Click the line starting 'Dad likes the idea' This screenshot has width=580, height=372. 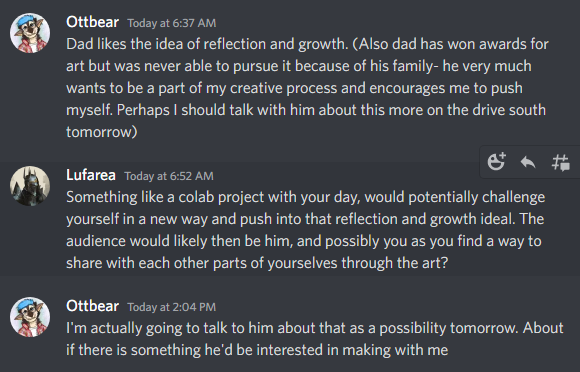(x=307, y=44)
